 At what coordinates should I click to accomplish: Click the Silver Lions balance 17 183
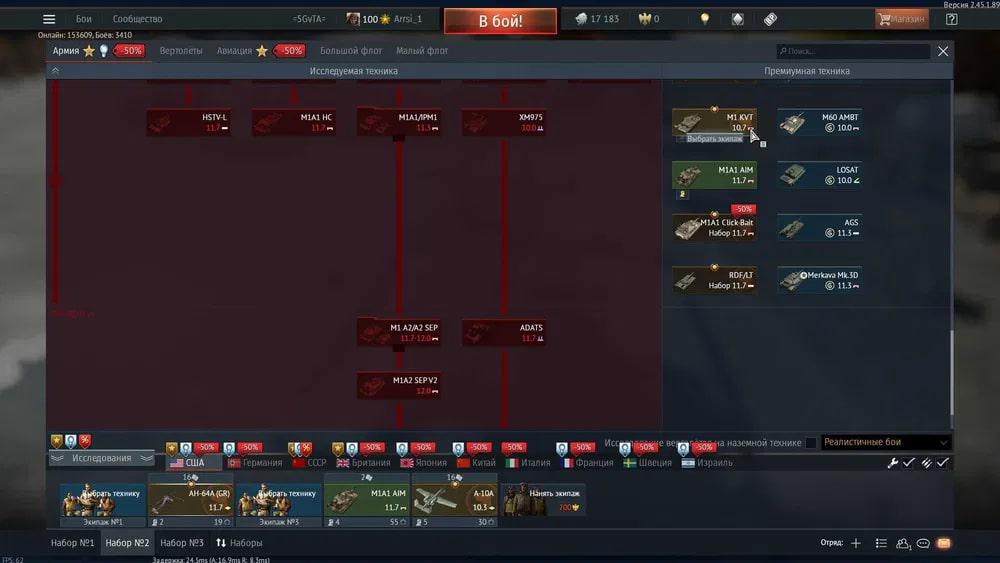coord(596,19)
